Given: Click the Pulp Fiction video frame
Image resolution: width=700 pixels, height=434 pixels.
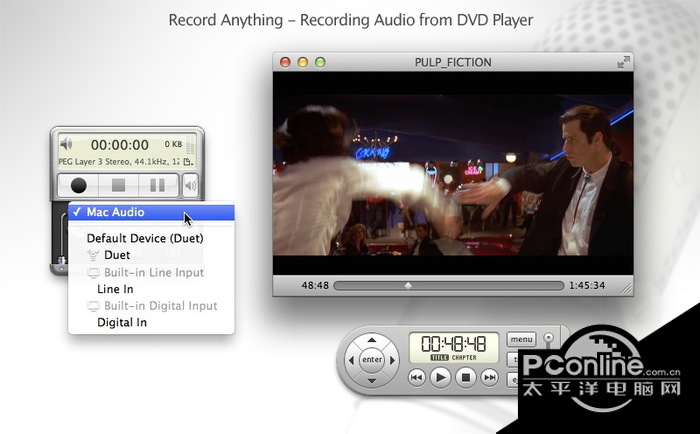Looking at the screenshot, I should pyautogui.click(x=453, y=174).
